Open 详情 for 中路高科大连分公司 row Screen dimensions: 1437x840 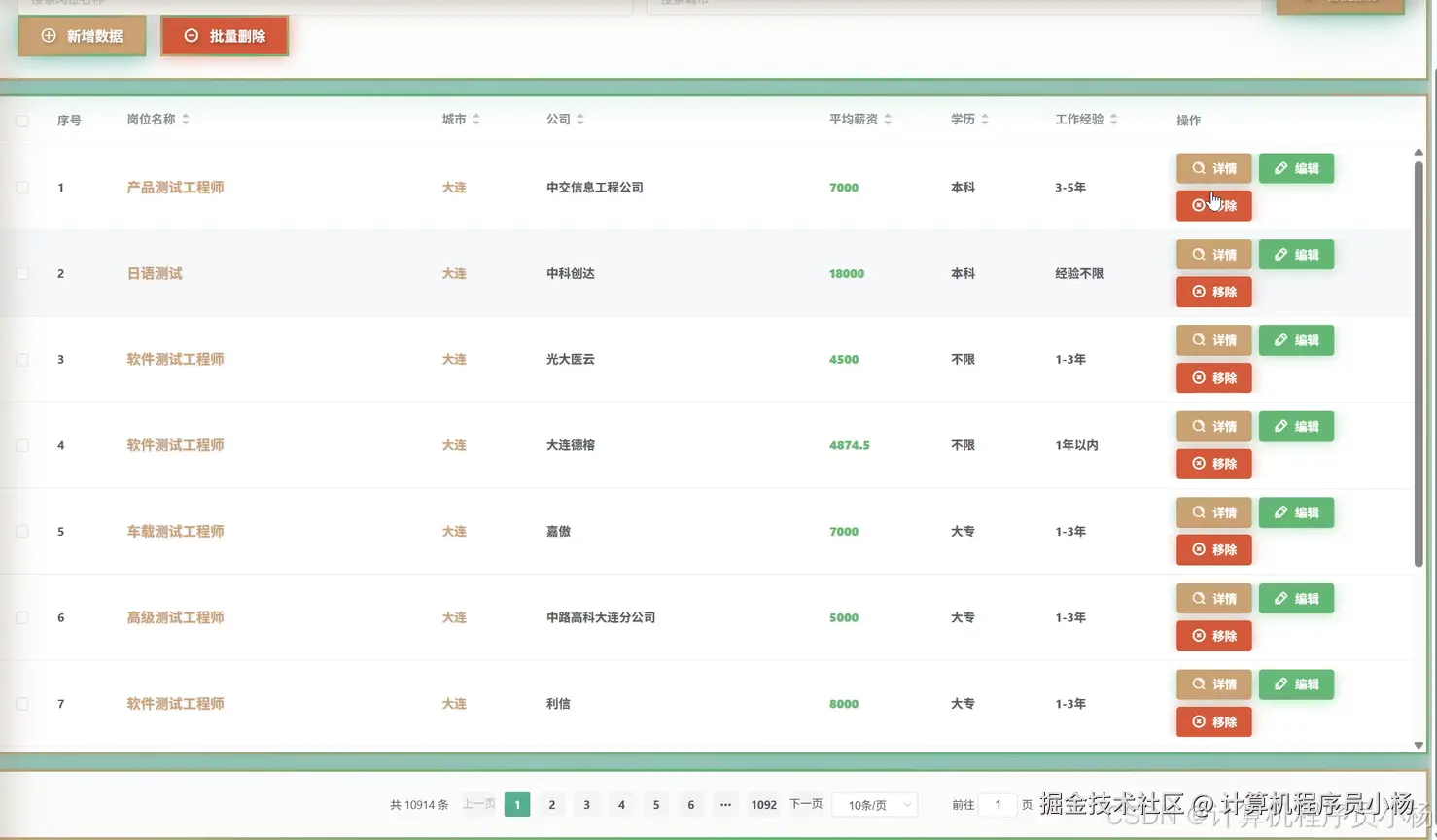[x=1214, y=599]
